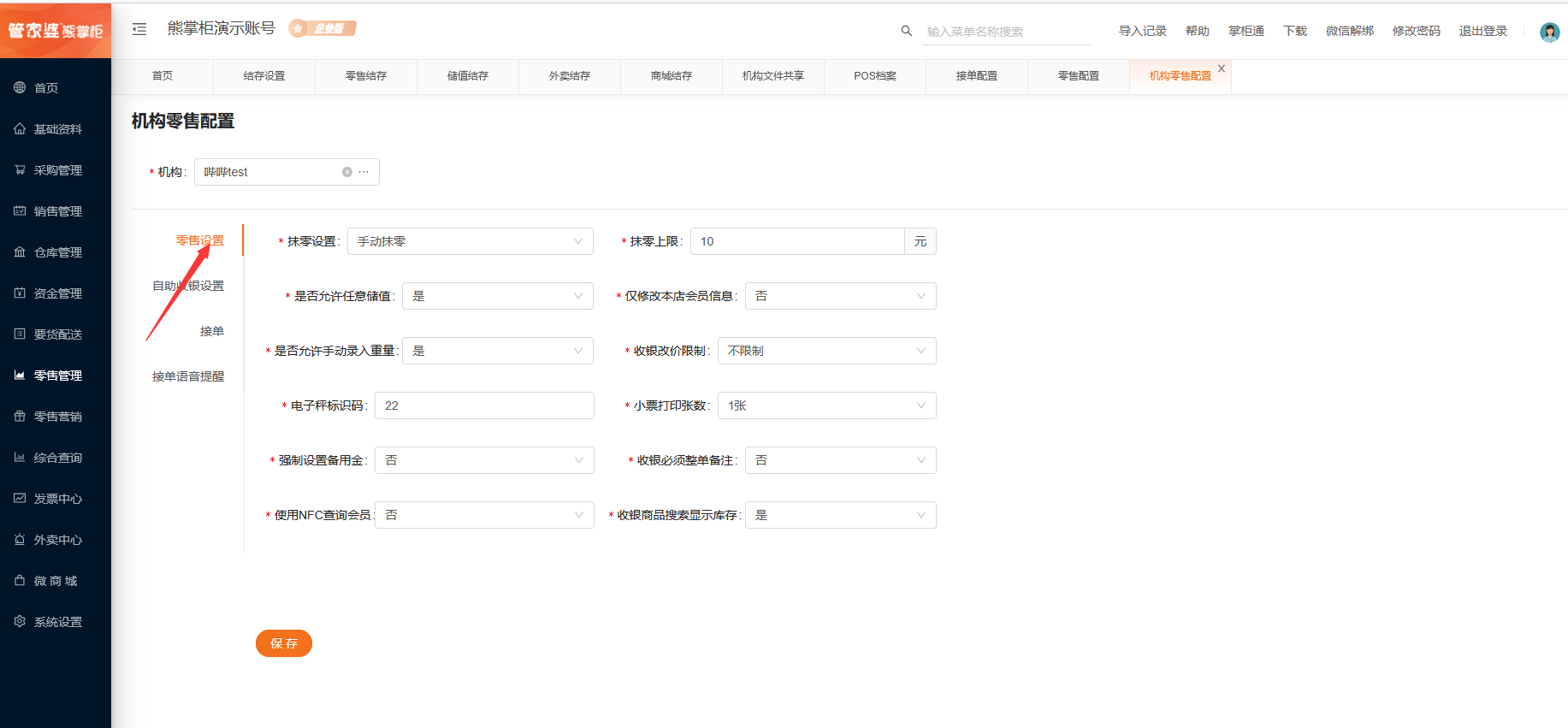The height and width of the screenshot is (728, 1568).
Task: Switch to the 外卖结存 tab
Action: 570,76
